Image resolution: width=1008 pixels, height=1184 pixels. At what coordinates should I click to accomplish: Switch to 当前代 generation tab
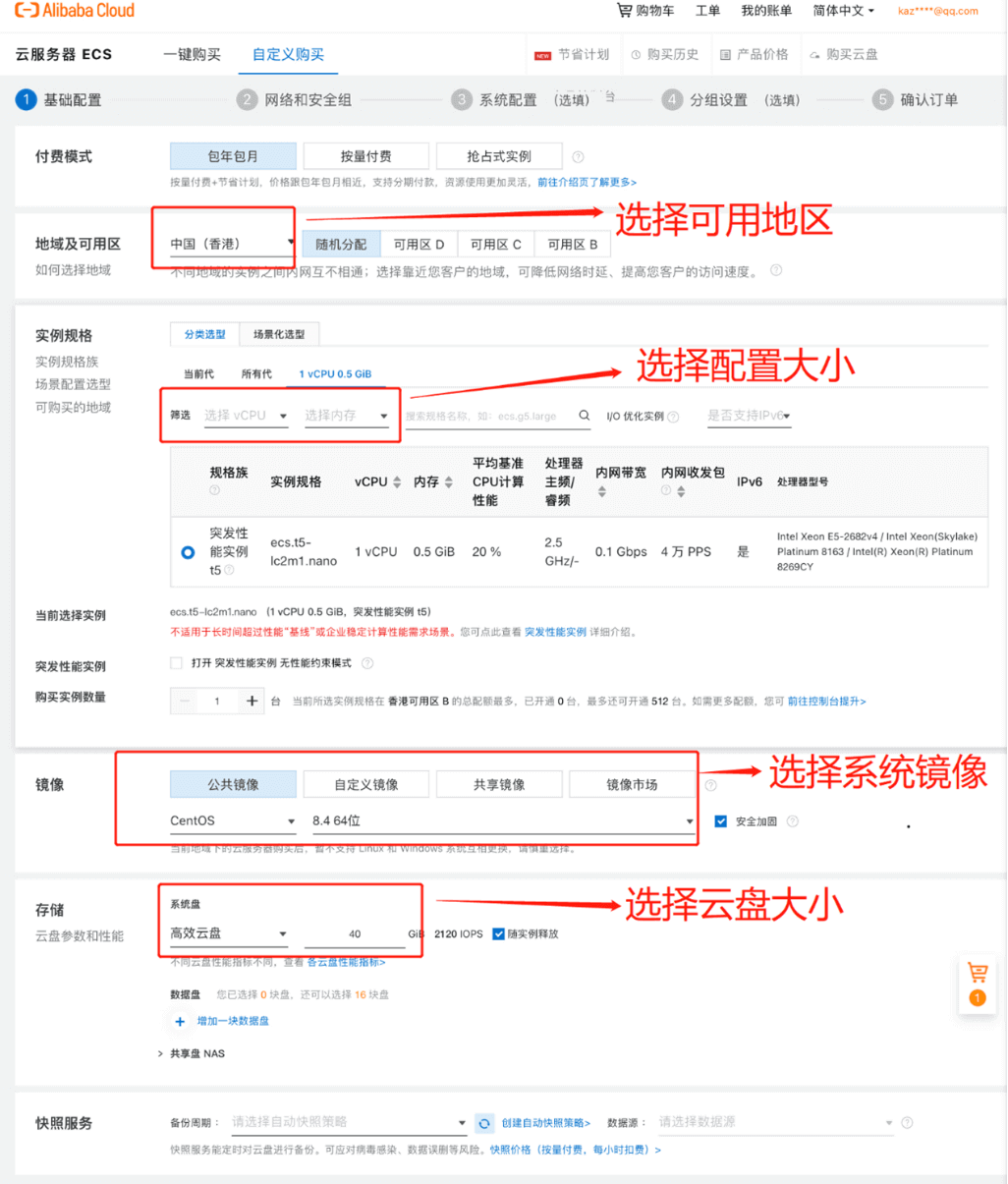coord(198,374)
